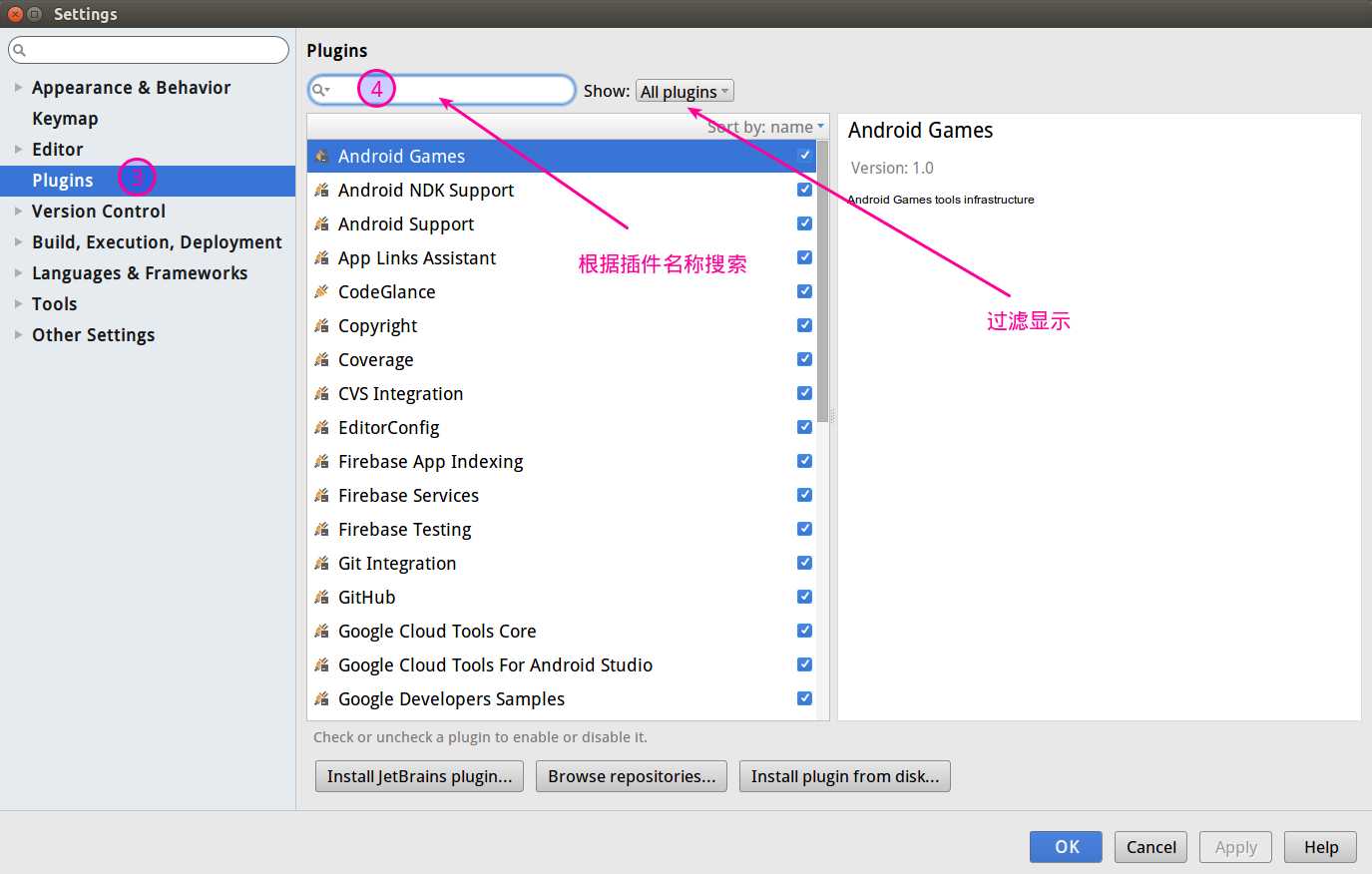Focus the settings search field
The height and width of the screenshot is (874, 1372).
point(149,50)
